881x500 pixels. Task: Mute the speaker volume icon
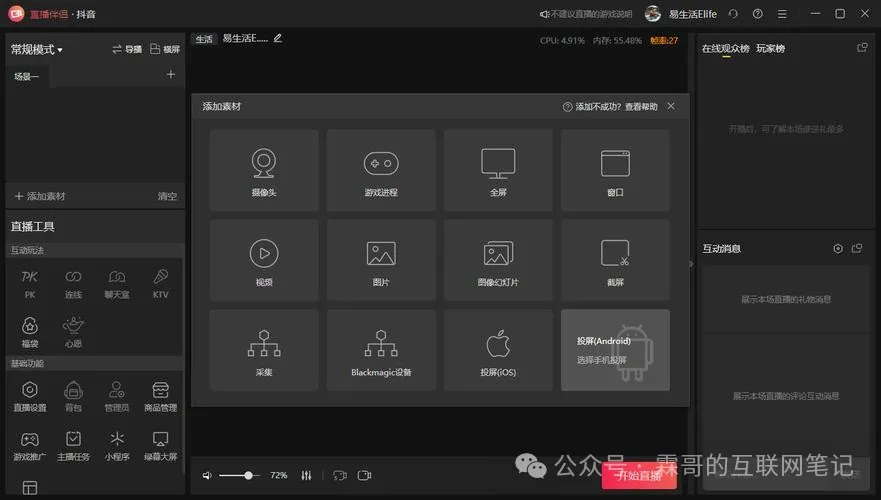pyautogui.click(x=207, y=475)
